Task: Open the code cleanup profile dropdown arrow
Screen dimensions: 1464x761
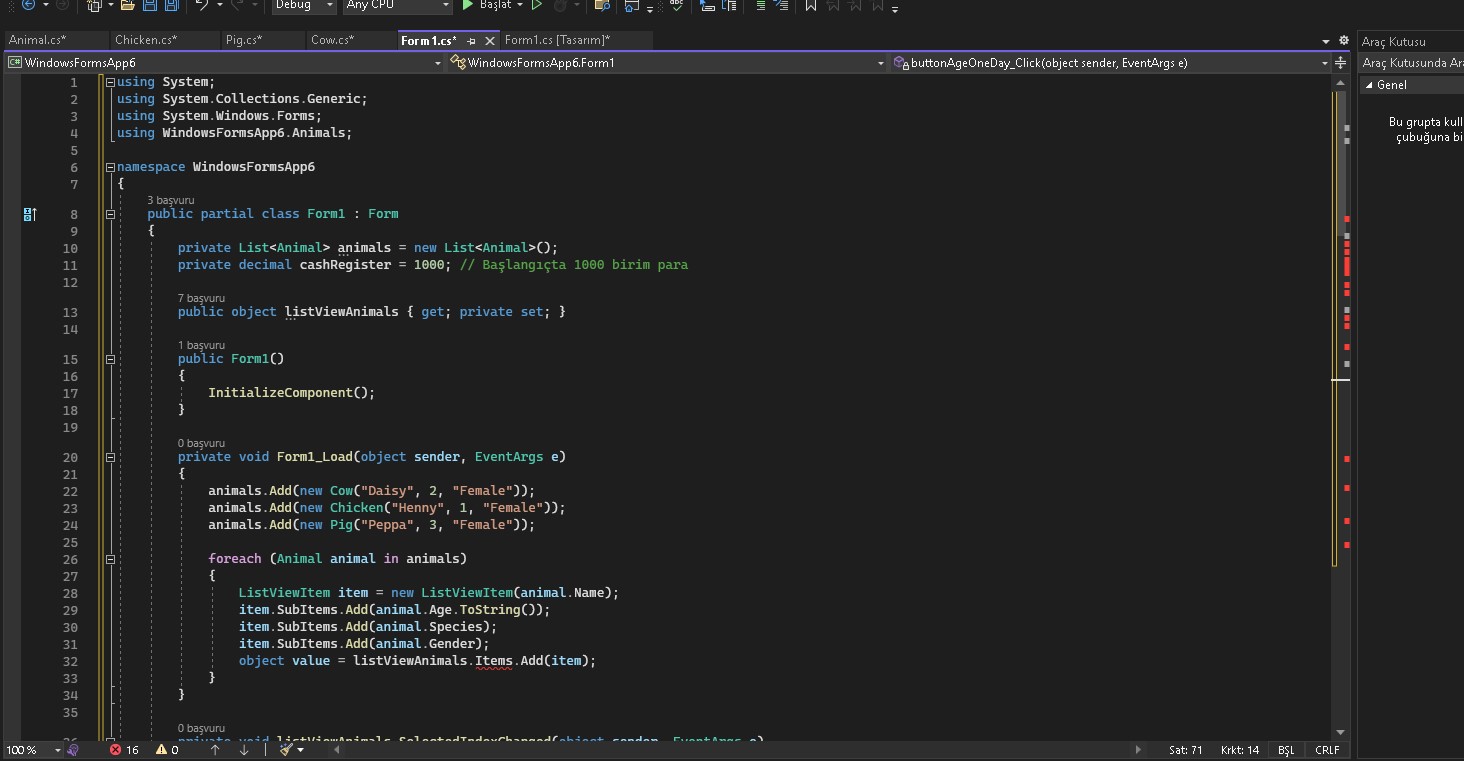Action: (300, 749)
